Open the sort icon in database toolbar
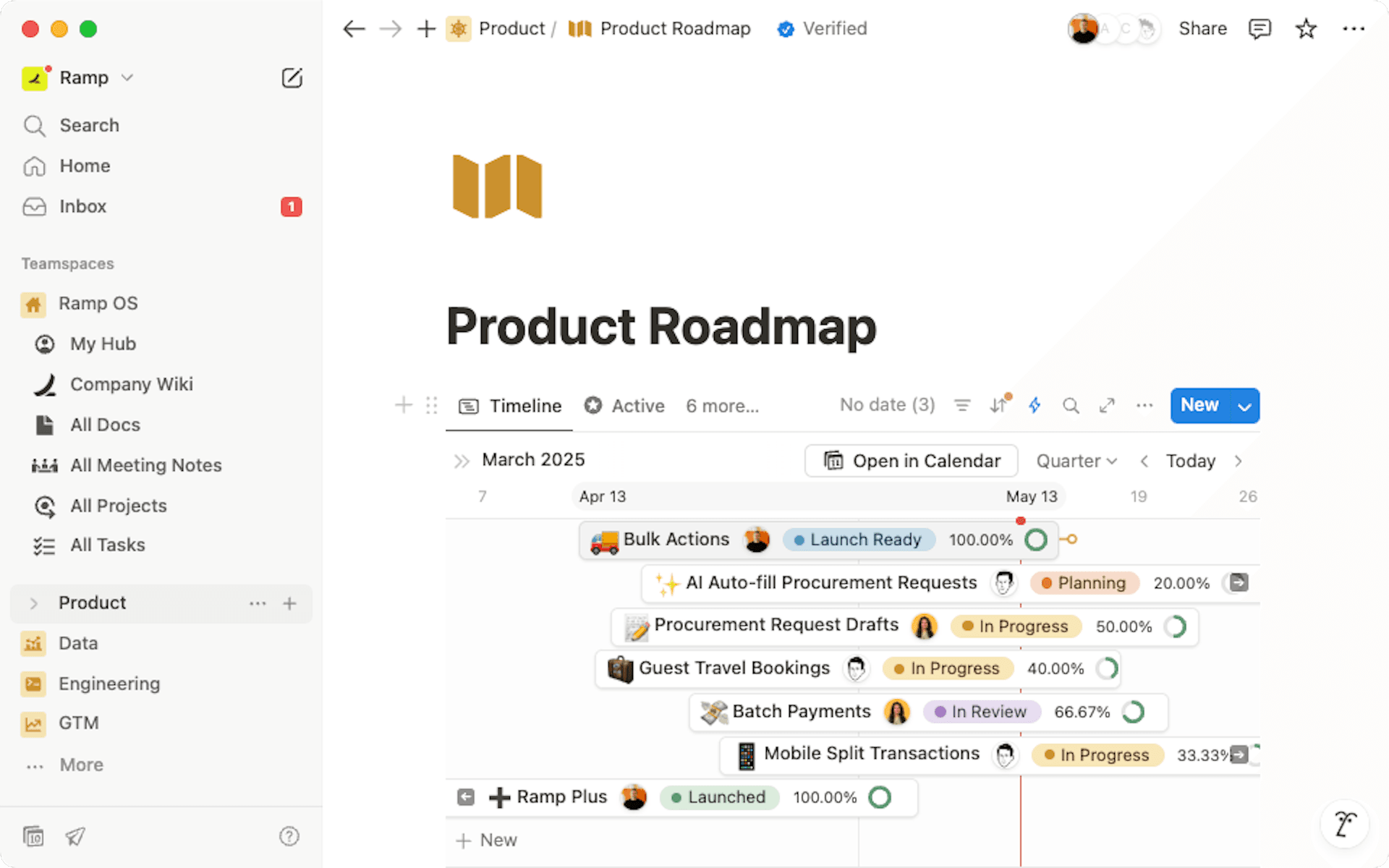 coord(998,406)
